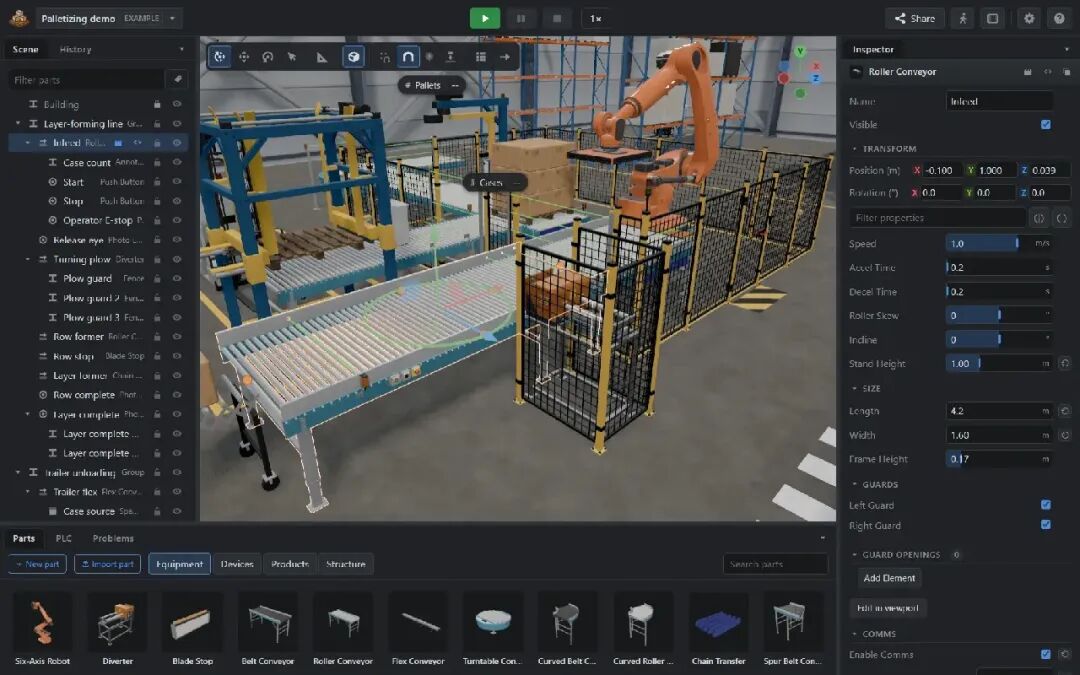Toggle the magnet snapping icon
Screen dimensions: 1080x675
[x=408, y=57]
